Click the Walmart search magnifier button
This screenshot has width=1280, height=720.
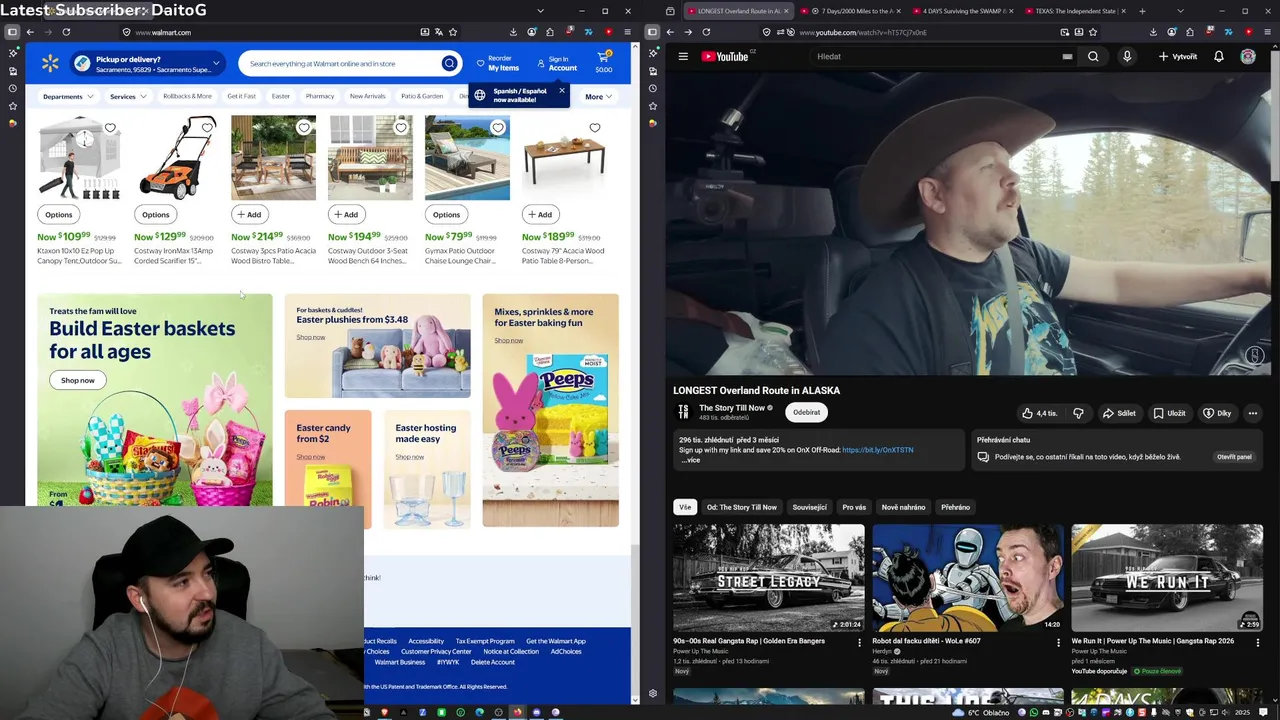coord(450,64)
